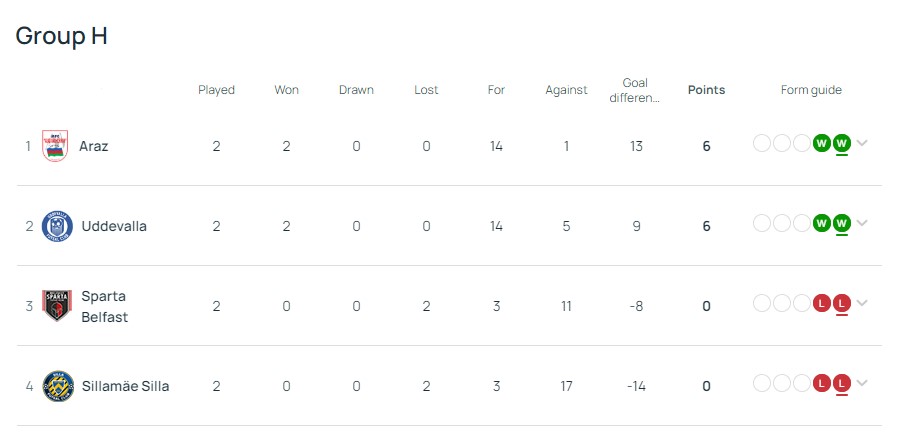This screenshot has height=442, width=898.
Task: Click Araz's latest underlined win badge
Action: [x=842, y=143]
